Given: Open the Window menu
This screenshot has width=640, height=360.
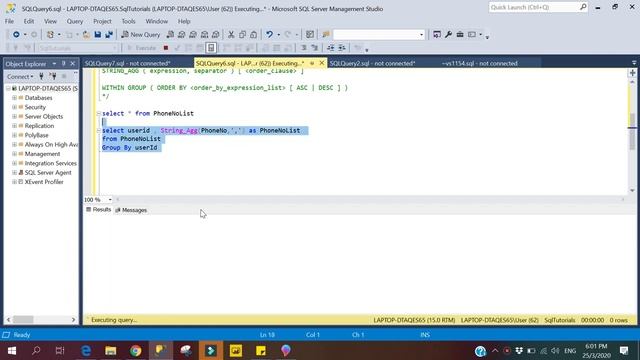Looking at the screenshot, I should [157, 21].
